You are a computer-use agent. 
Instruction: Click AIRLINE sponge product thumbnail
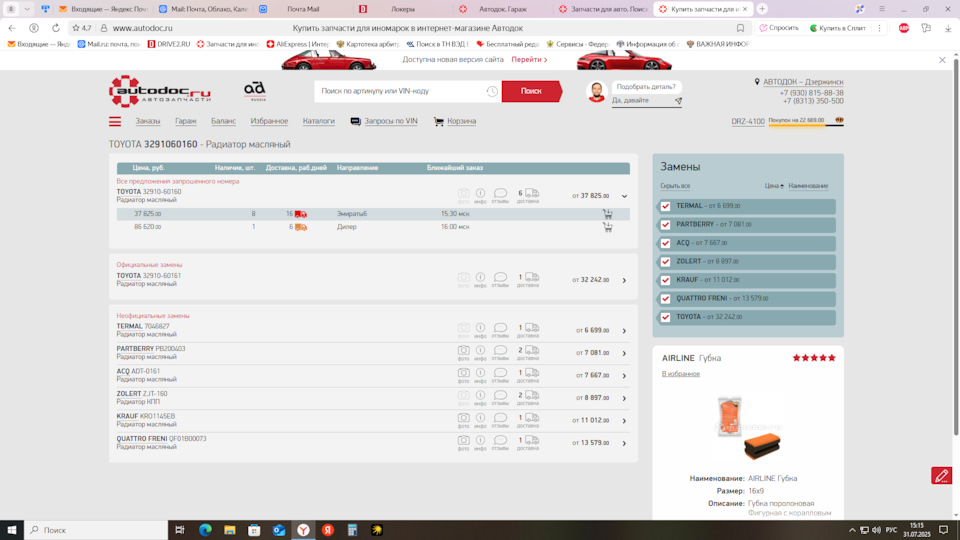(748, 427)
